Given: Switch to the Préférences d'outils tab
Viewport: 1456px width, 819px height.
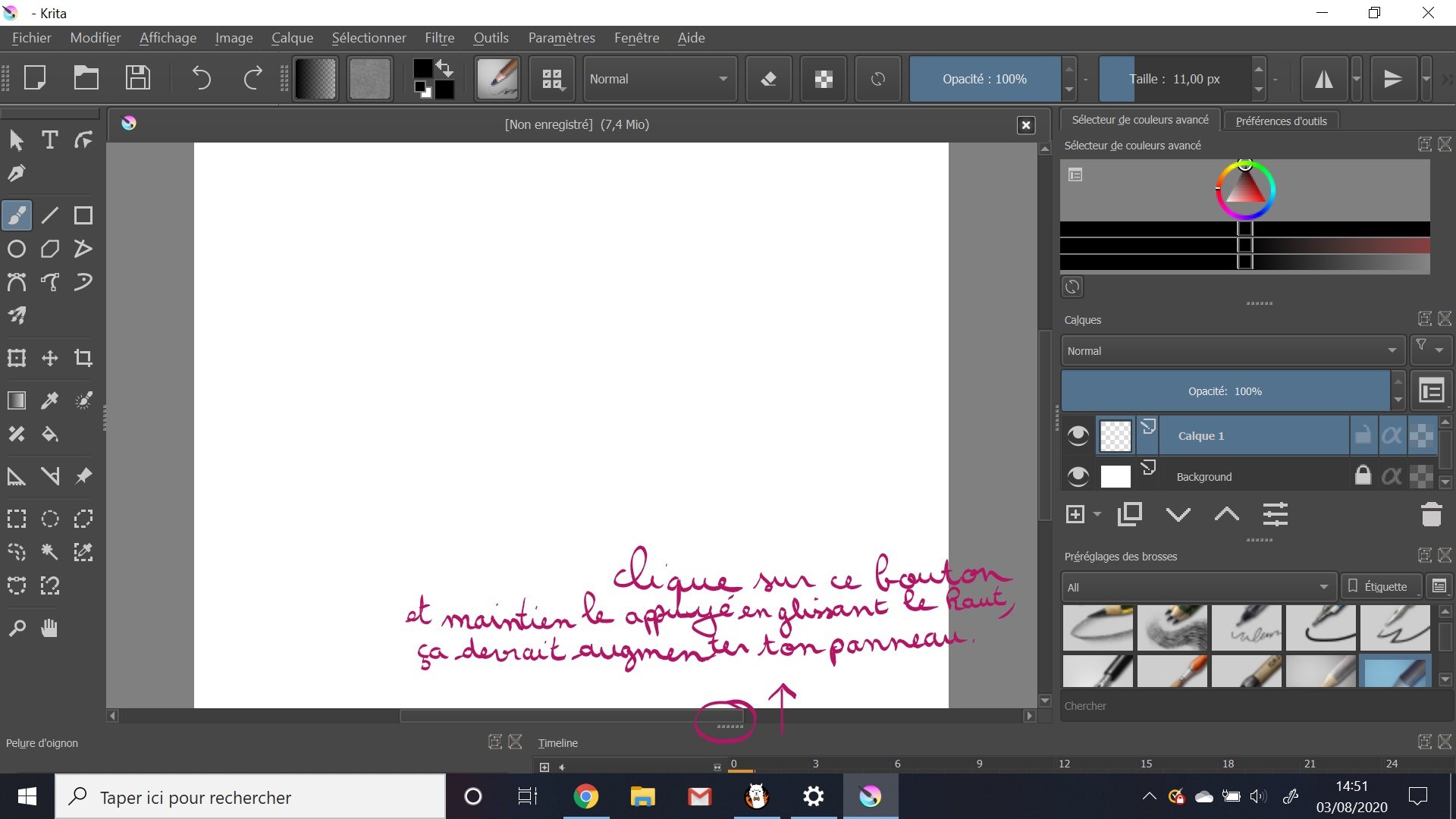Looking at the screenshot, I should click(1282, 121).
